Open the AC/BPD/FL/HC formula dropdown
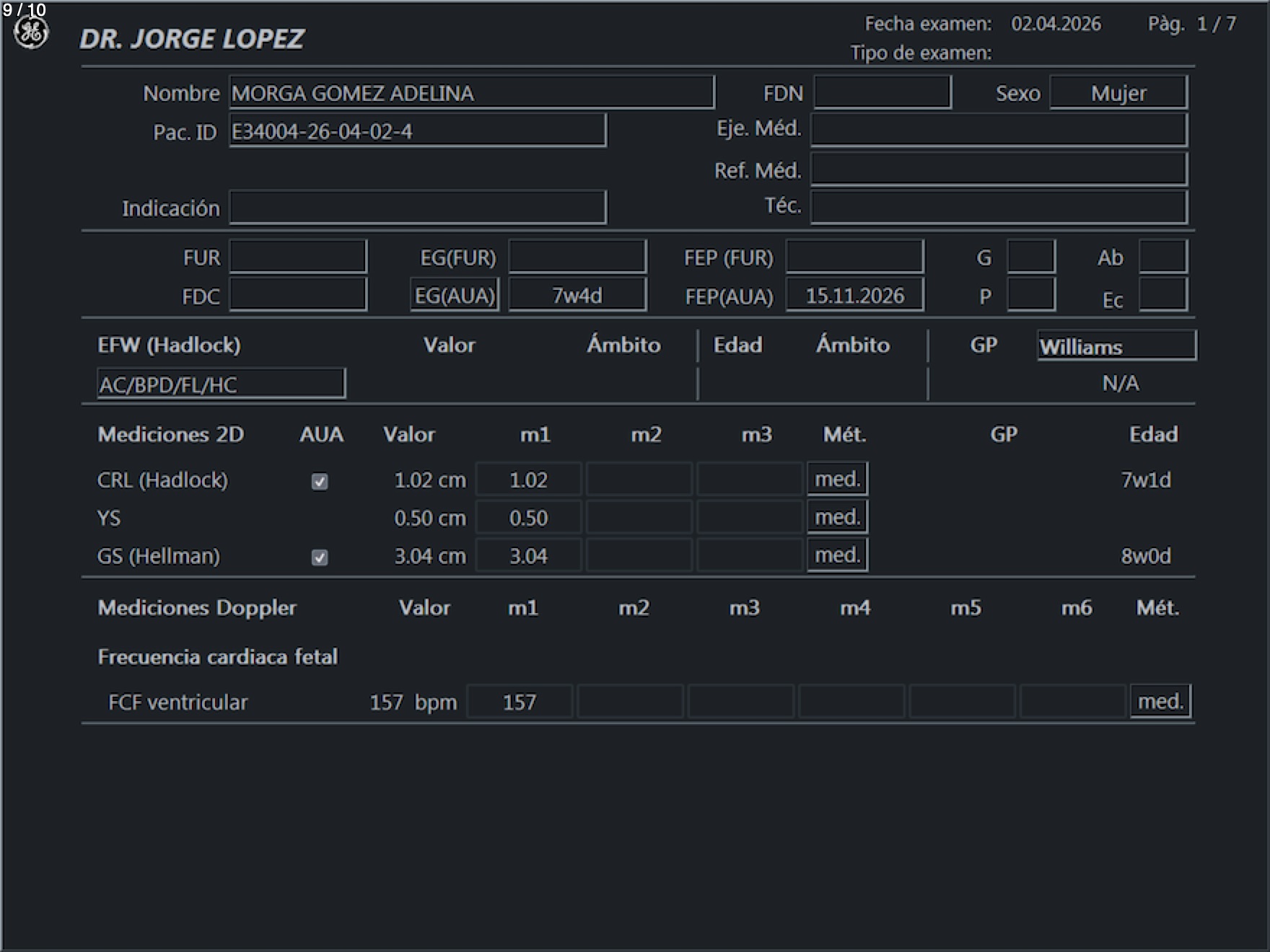The height and width of the screenshot is (952, 1270). tap(221, 384)
